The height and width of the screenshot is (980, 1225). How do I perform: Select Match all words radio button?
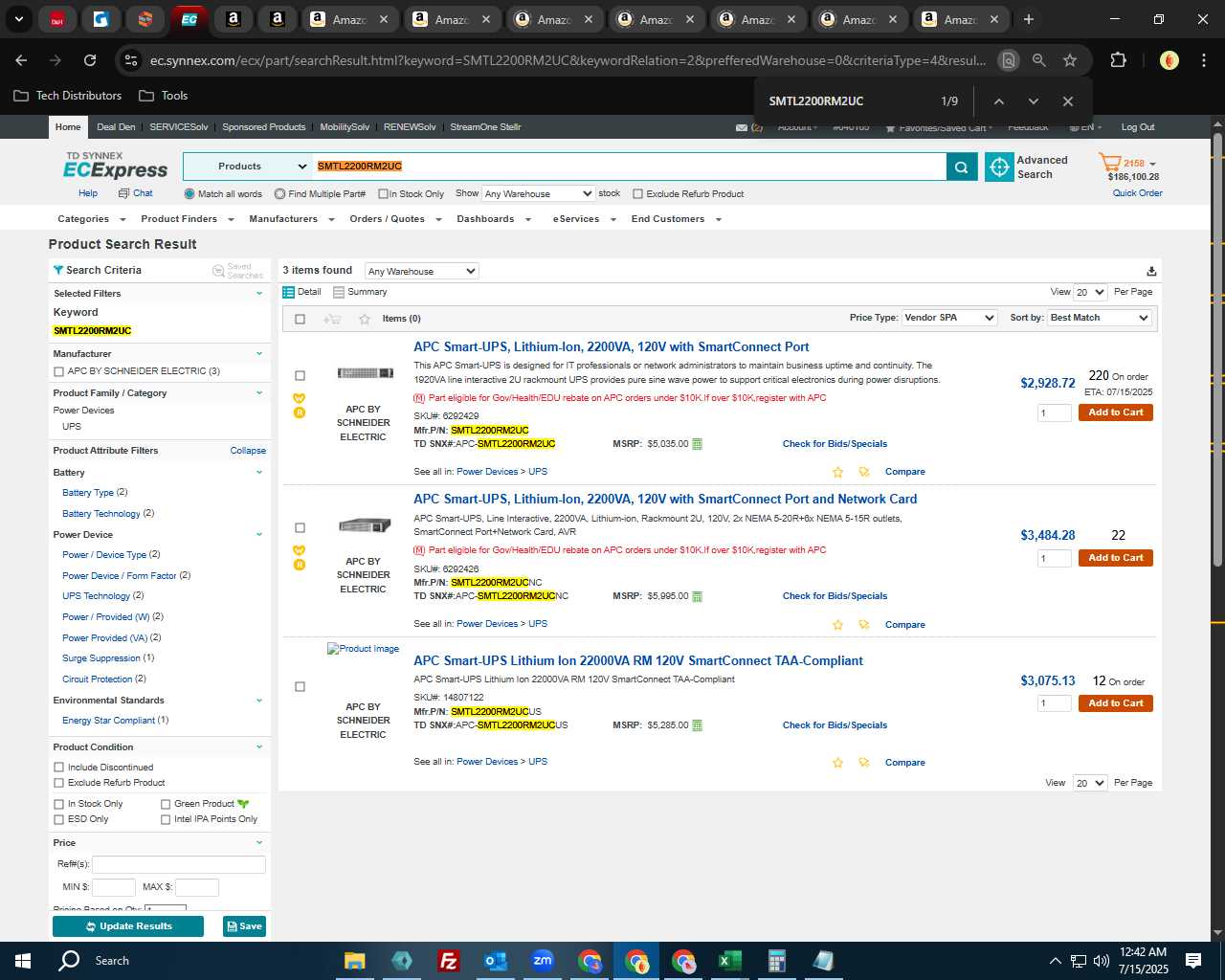click(x=189, y=194)
